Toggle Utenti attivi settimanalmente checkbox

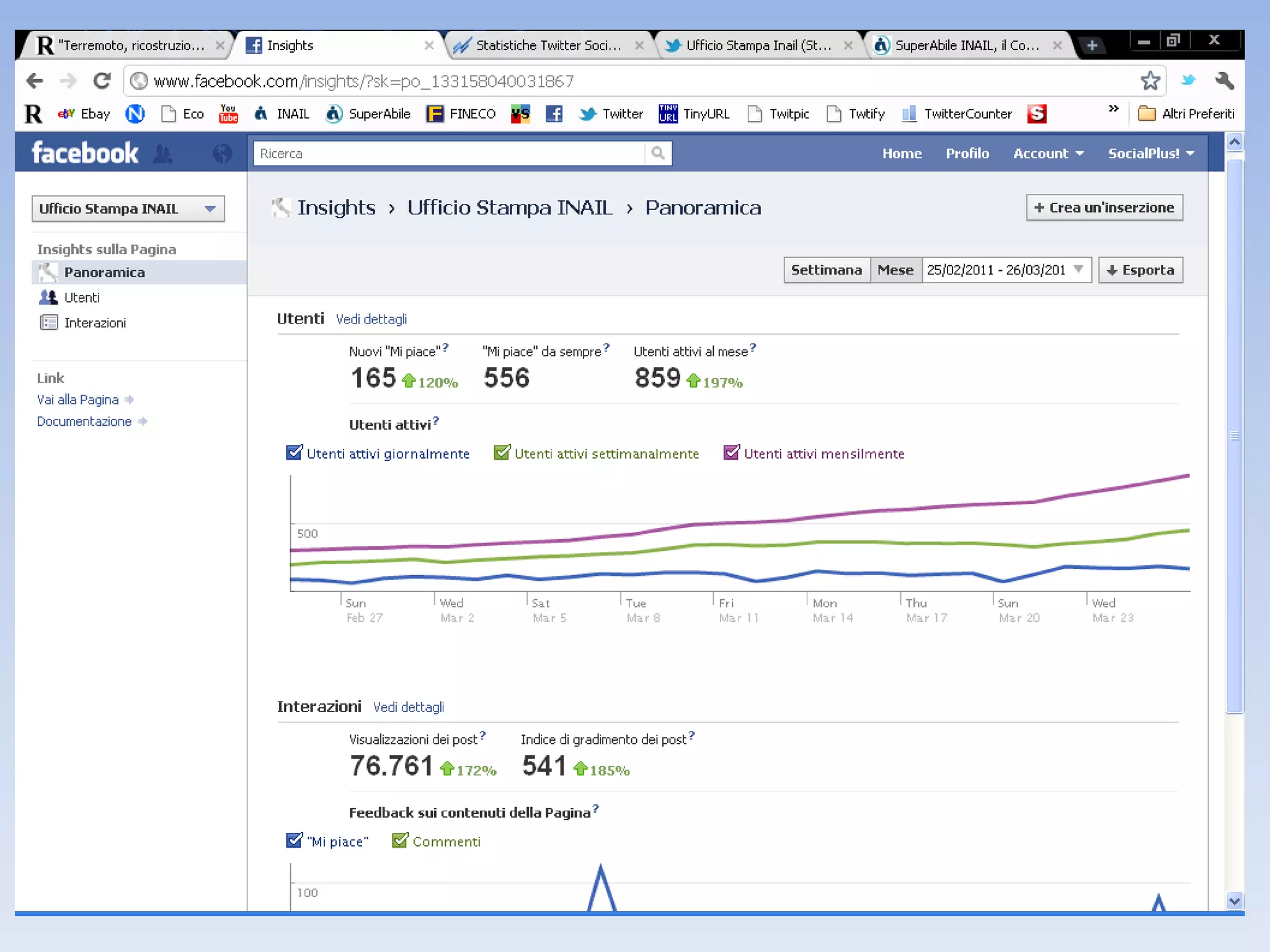[x=502, y=453]
